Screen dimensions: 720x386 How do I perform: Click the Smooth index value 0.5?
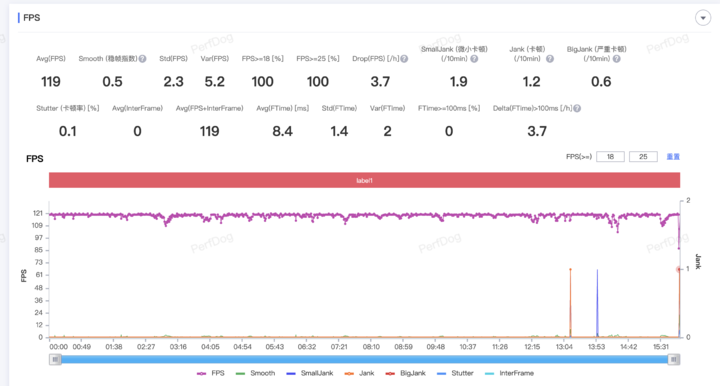click(x=112, y=82)
